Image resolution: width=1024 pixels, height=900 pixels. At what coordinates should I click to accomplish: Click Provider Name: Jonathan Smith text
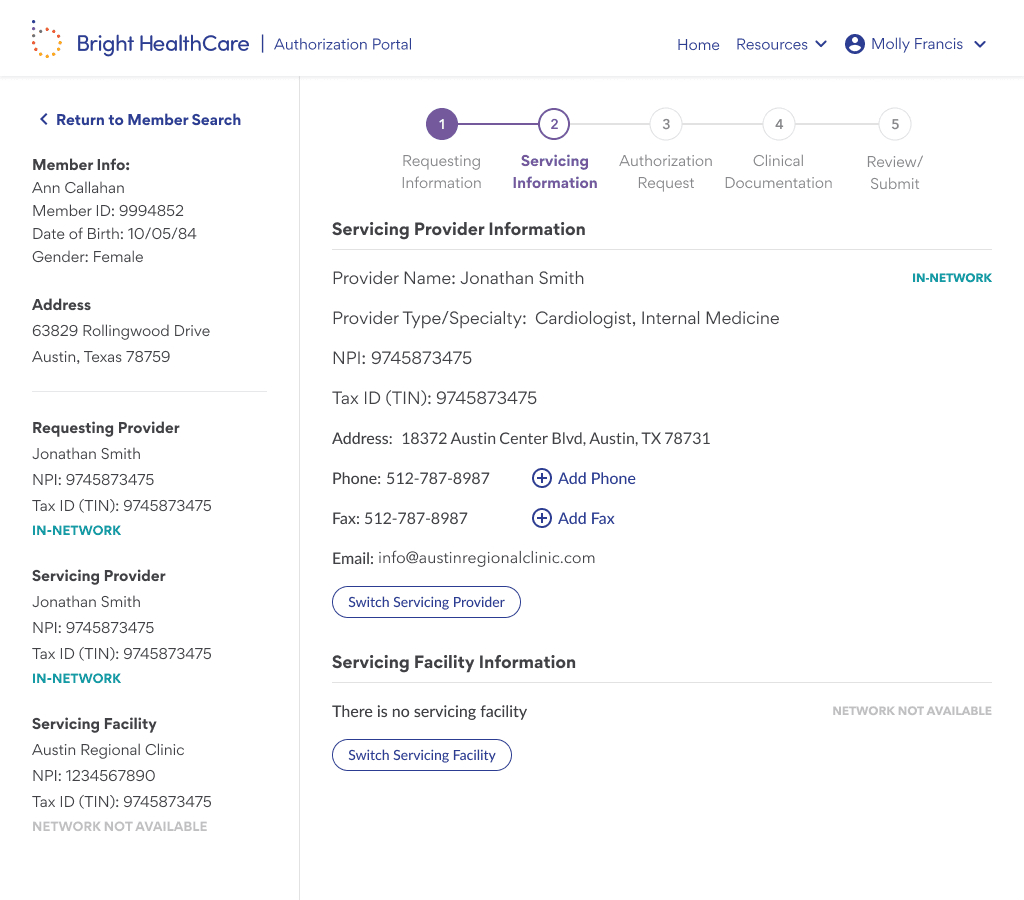pos(458,278)
